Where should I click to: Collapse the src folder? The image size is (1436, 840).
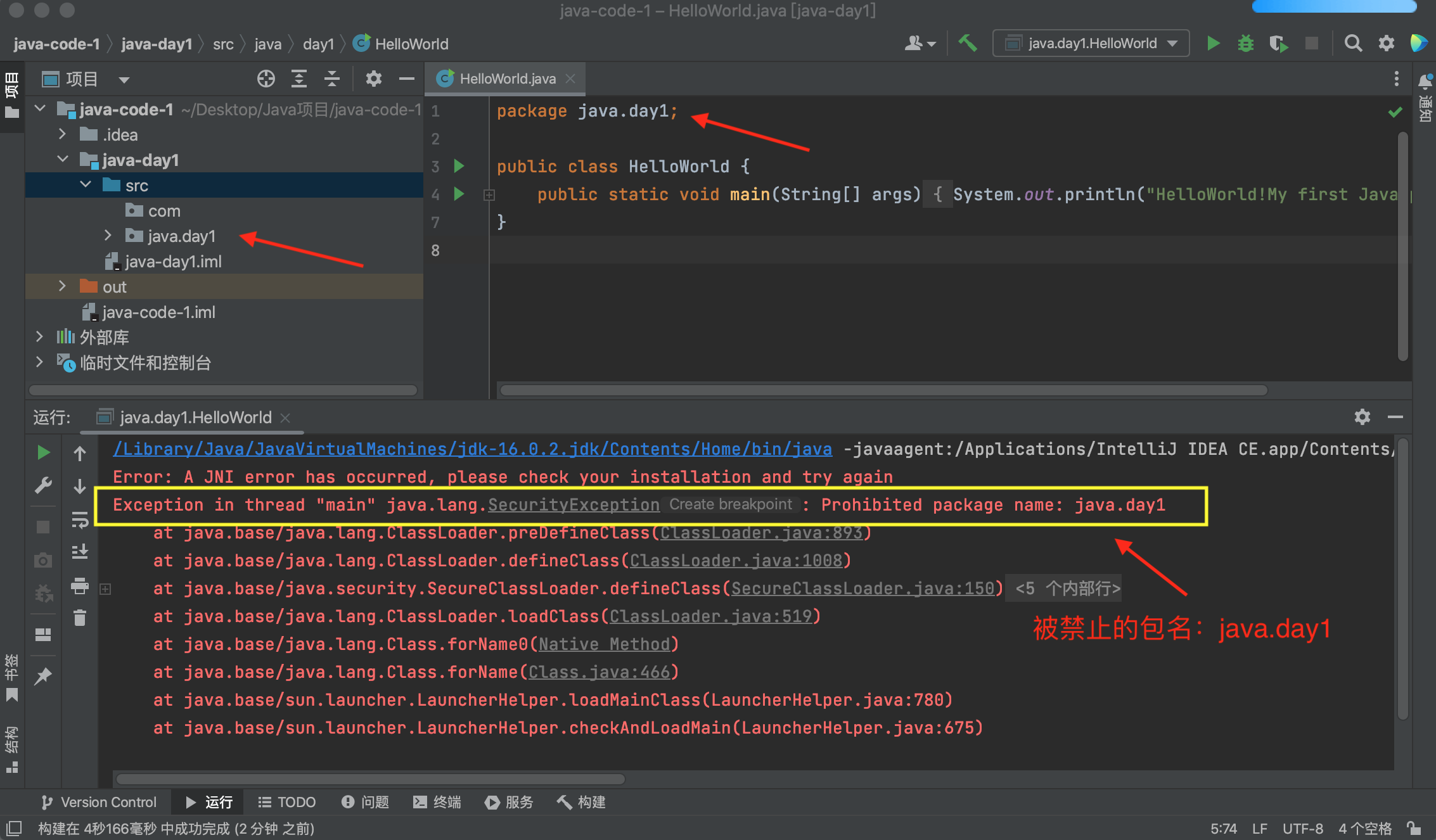[86, 185]
